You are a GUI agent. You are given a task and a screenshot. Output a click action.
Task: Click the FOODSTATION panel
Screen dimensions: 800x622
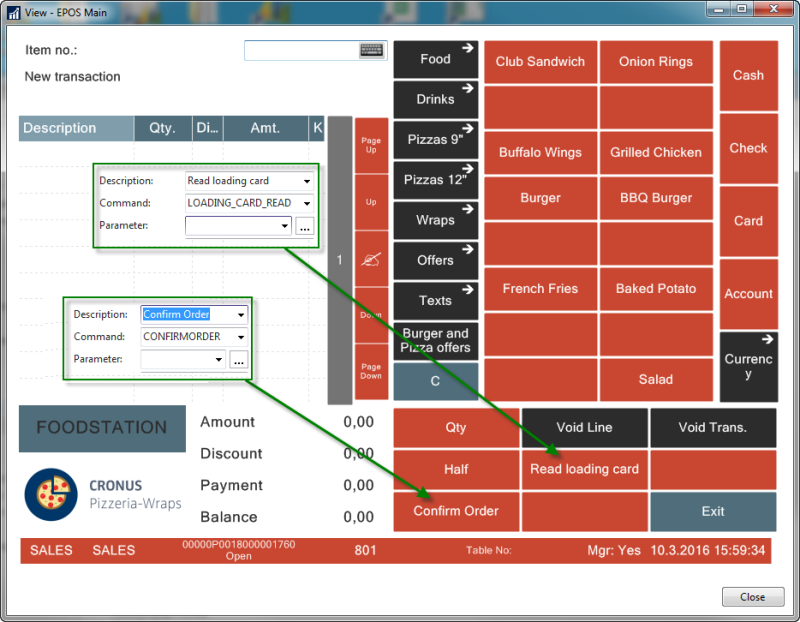coord(102,428)
